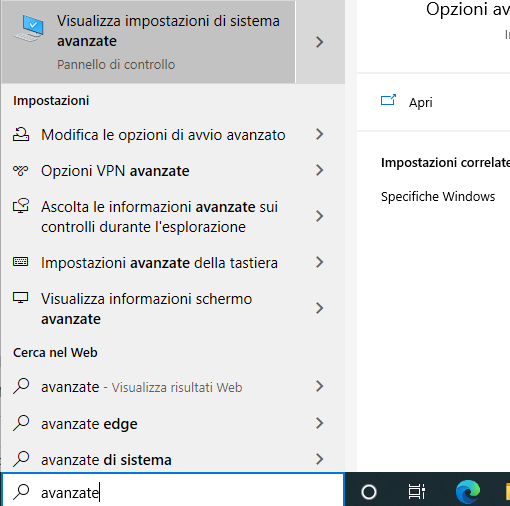Click Apri to open the setting
The height and width of the screenshot is (506, 510).
[421, 102]
